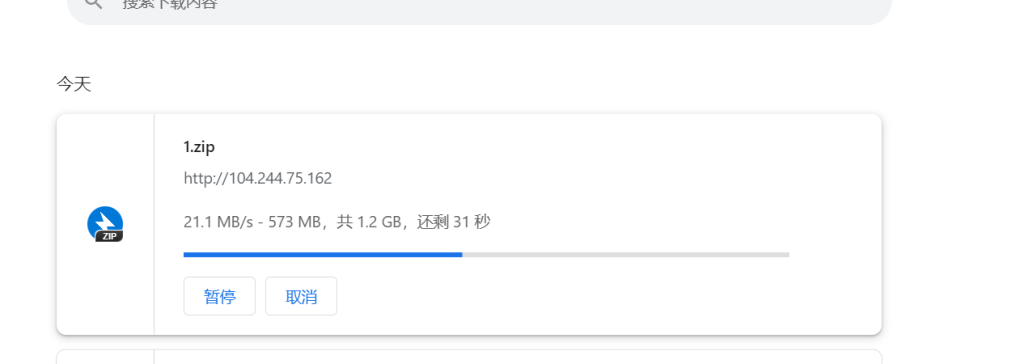
Task: Cancel the 1.zip download with 取消
Action: coord(301,297)
